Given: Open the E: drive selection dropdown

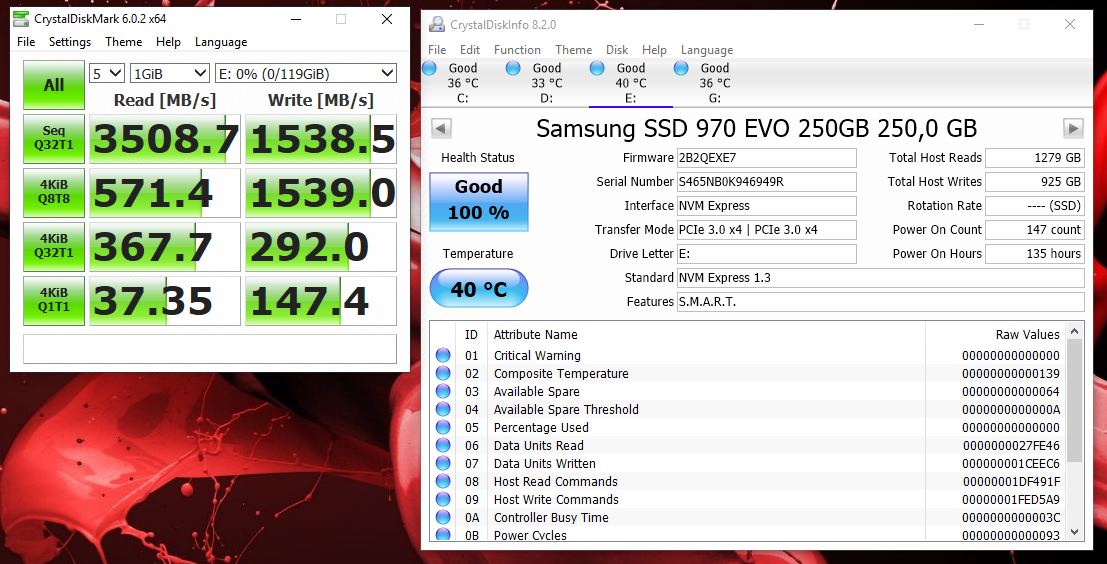Looking at the screenshot, I should [x=306, y=73].
